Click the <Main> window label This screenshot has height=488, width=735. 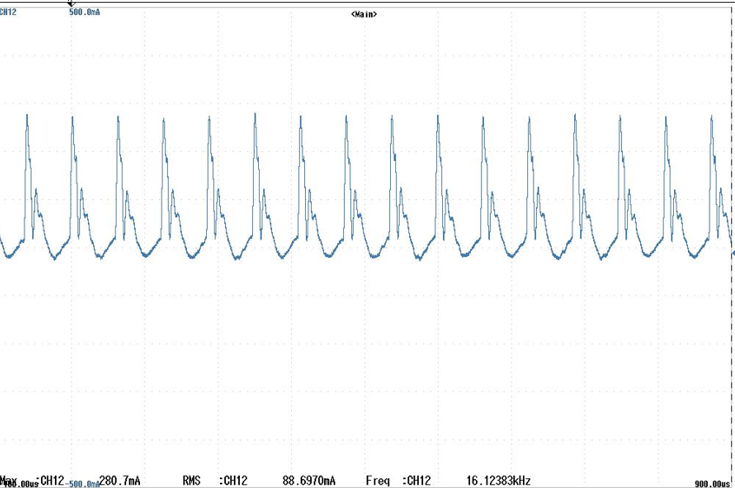(x=364, y=14)
